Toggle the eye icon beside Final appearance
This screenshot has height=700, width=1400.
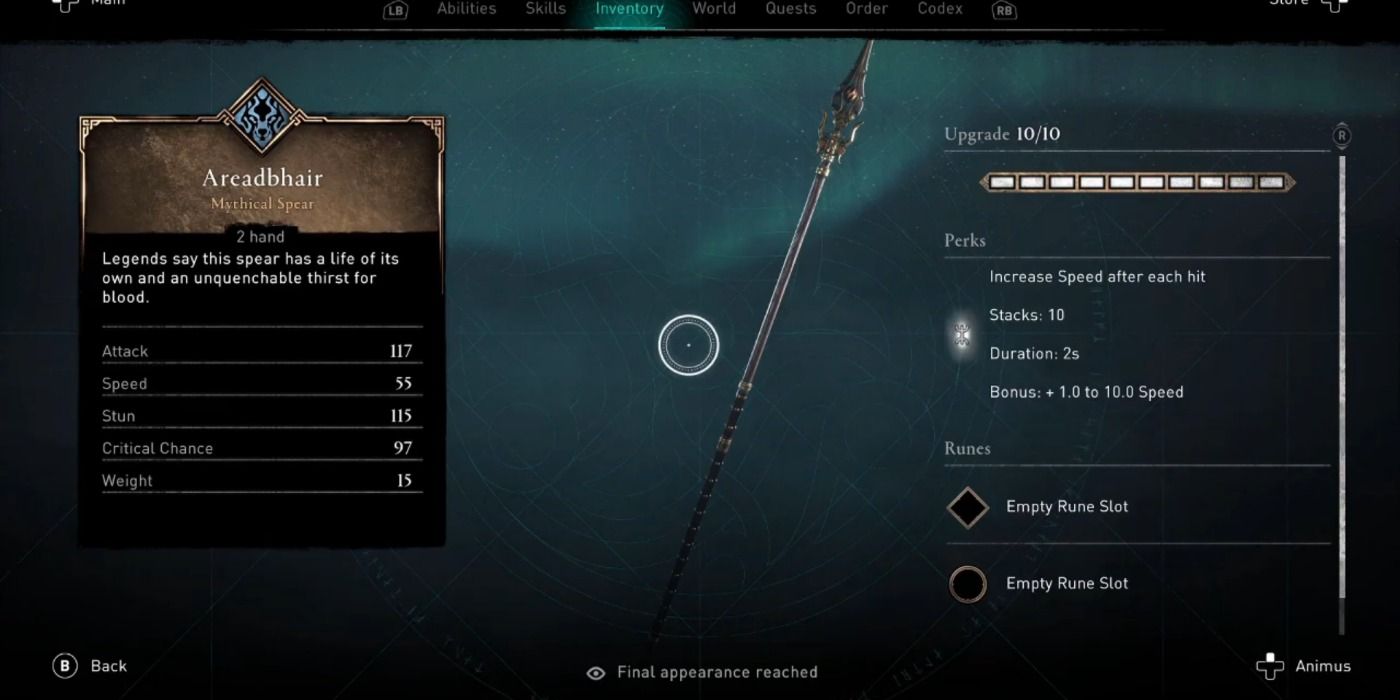click(596, 673)
